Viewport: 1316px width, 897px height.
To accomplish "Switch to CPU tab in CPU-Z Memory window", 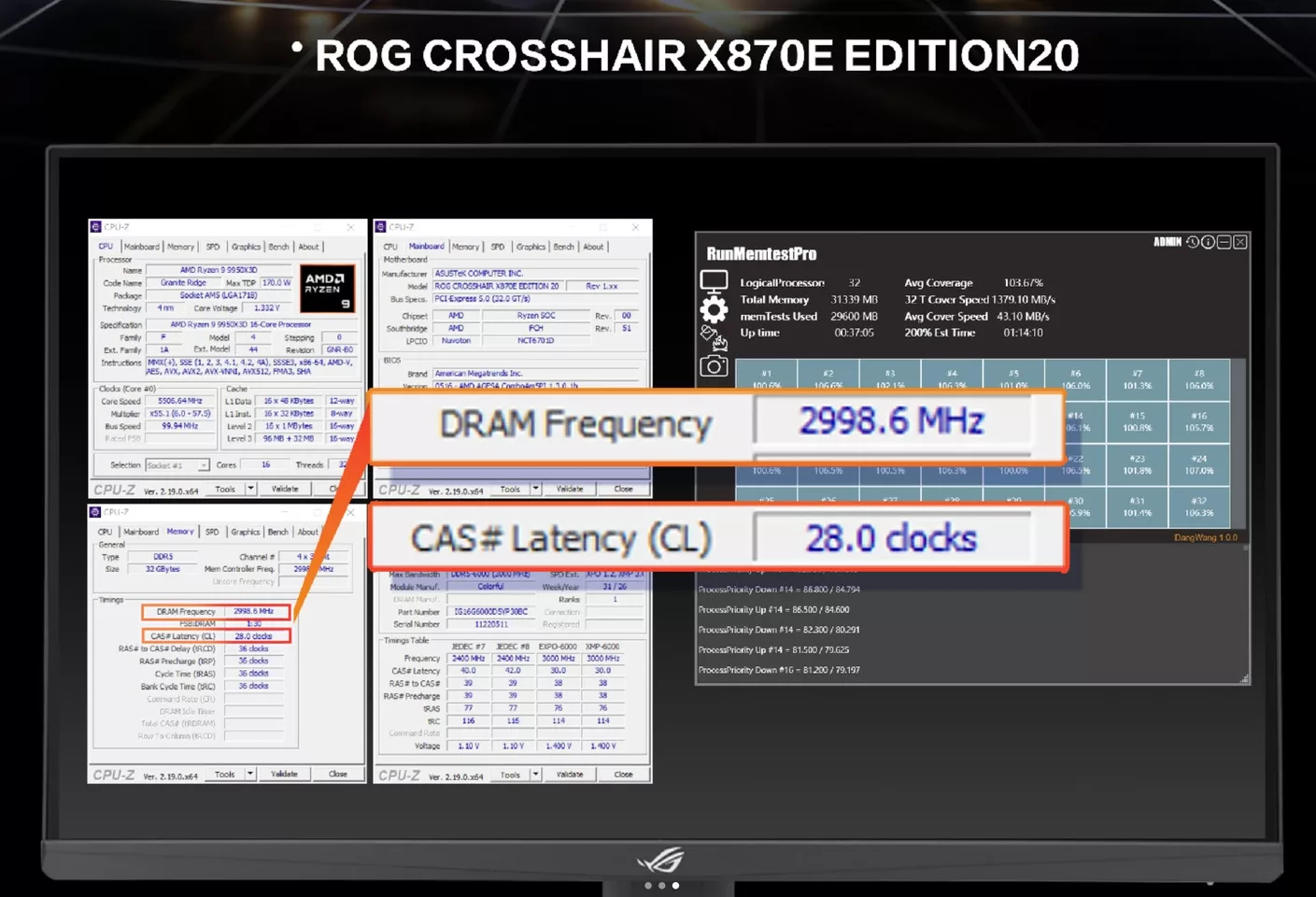I will pyautogui.click(x=106, y=532).
